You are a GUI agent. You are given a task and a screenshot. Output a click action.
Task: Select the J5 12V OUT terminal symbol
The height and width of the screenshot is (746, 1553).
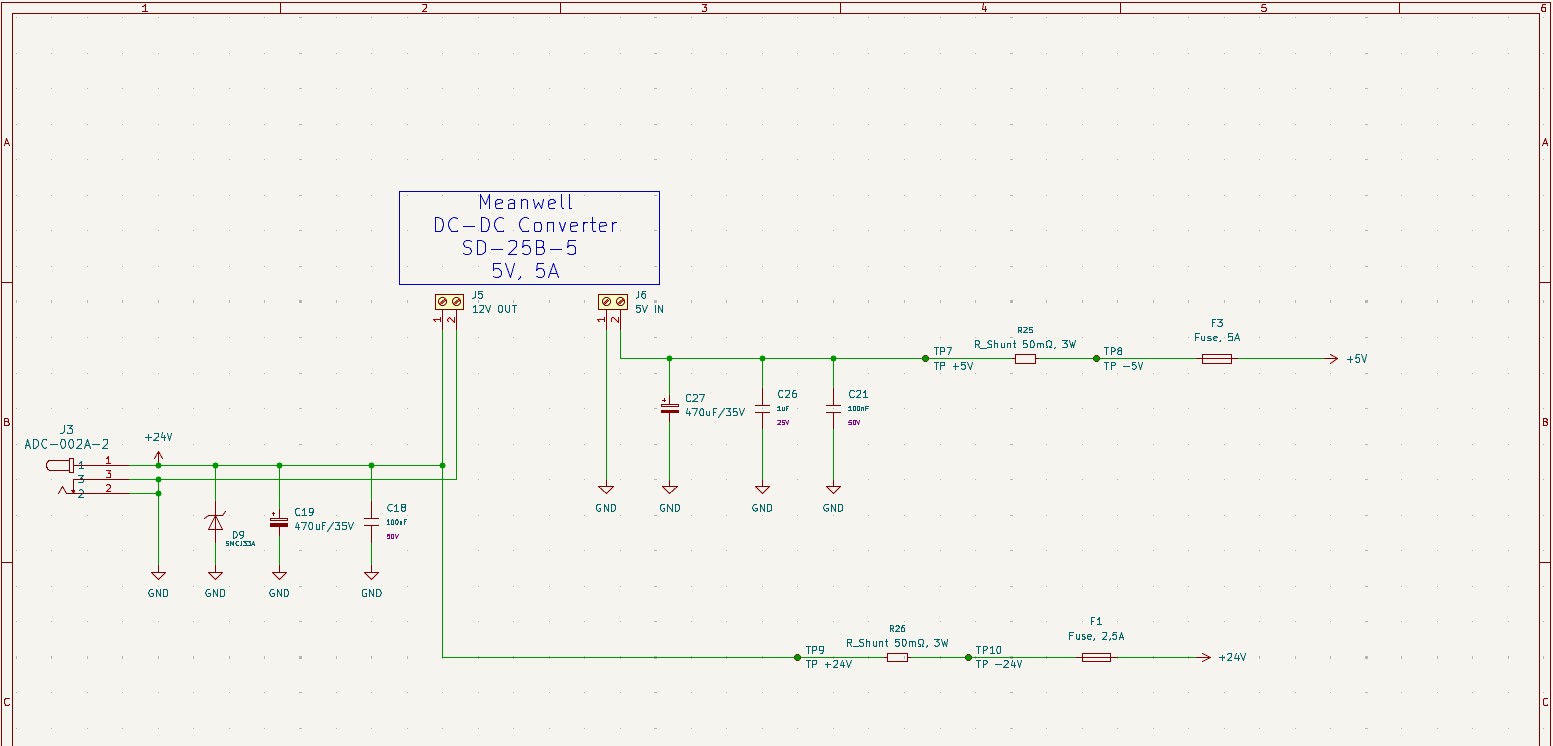(x=449, y=301)
